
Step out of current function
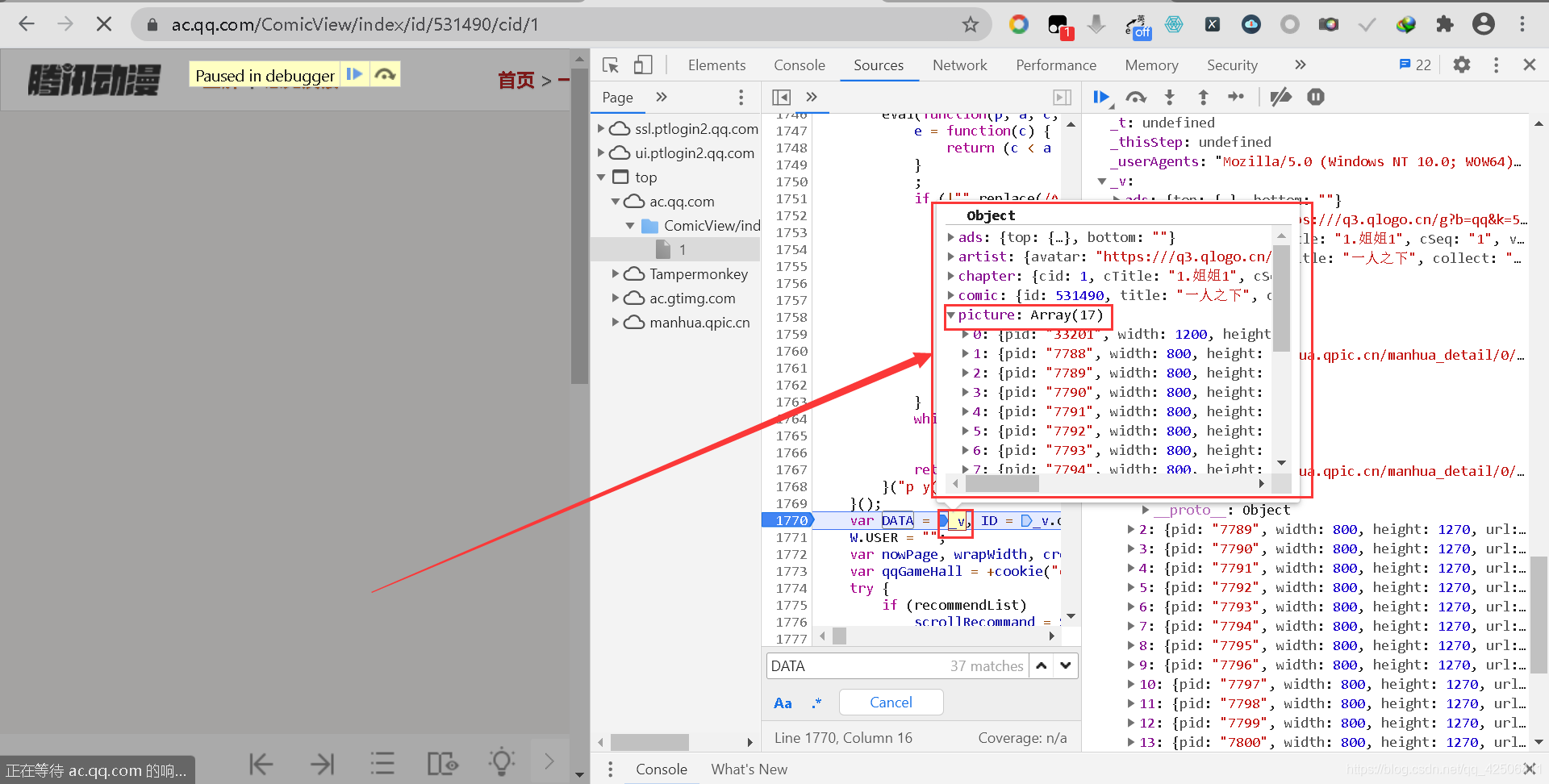(x=1203, y=98)
